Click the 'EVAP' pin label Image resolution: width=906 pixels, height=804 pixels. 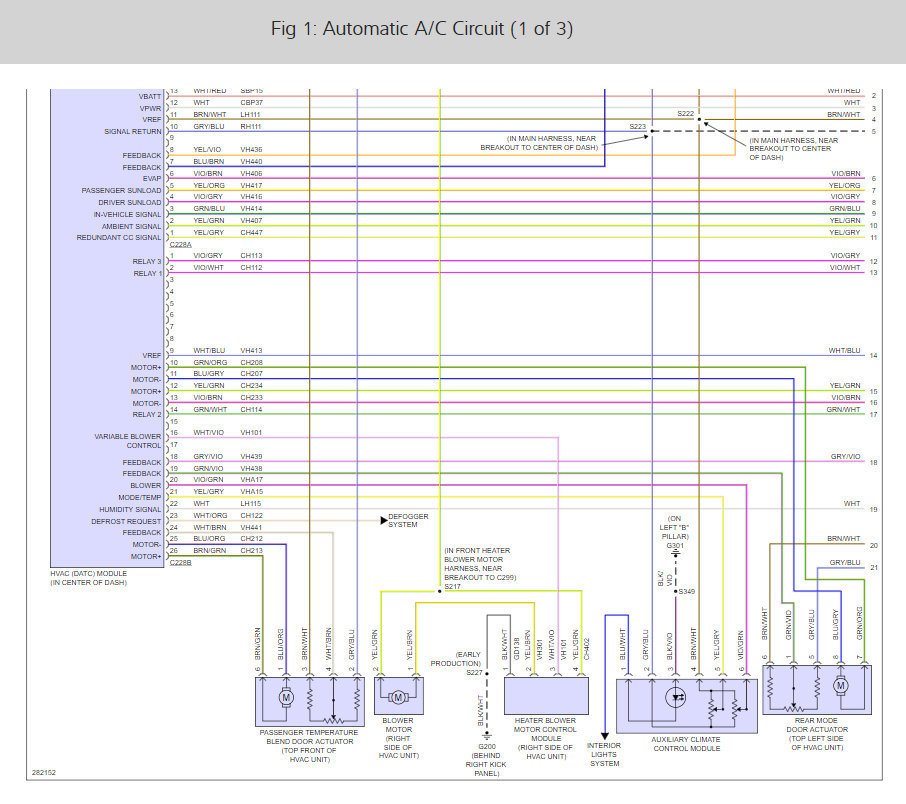[x=152, y=179]
